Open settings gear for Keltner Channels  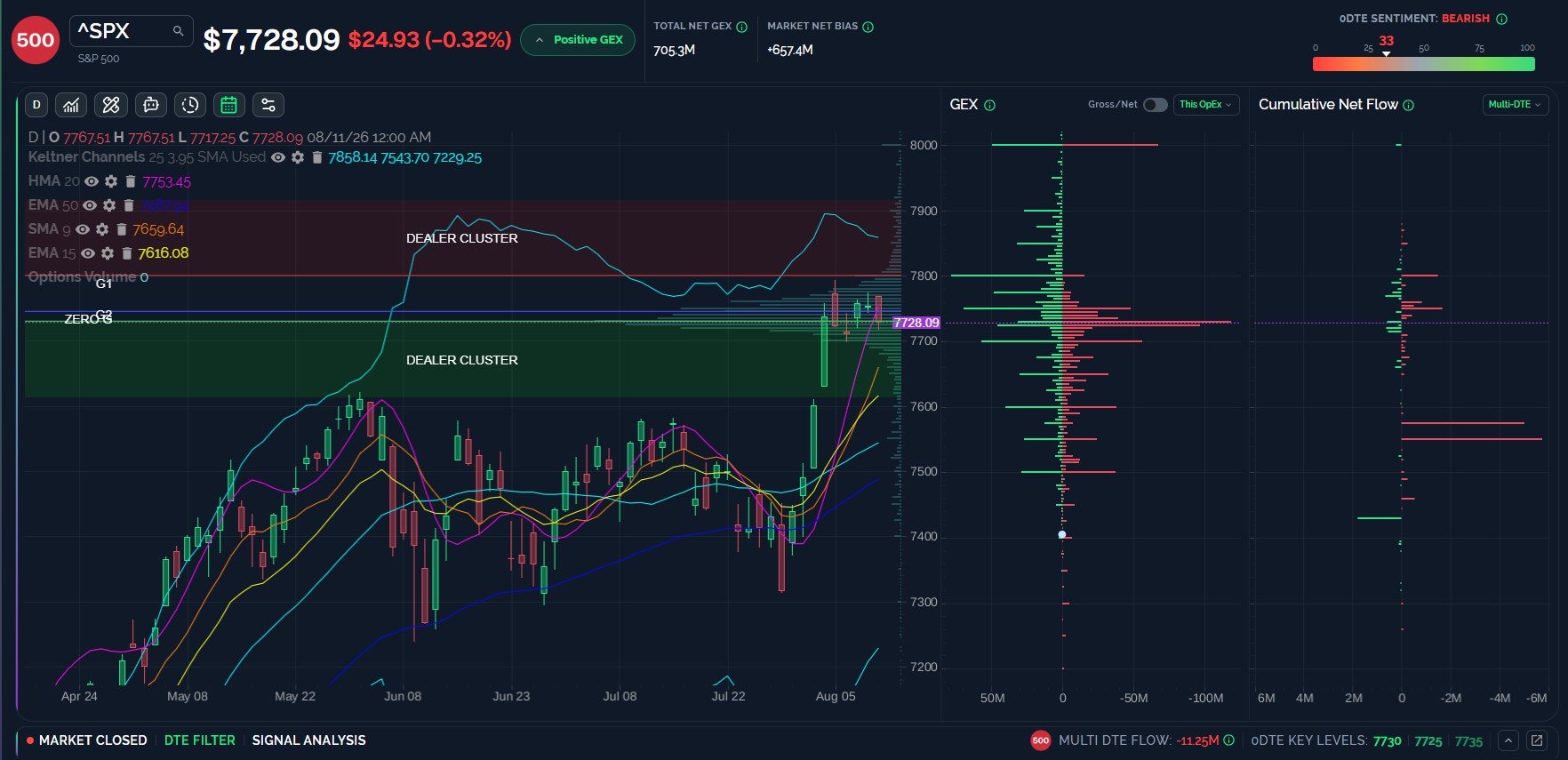[x=298, y=157]
